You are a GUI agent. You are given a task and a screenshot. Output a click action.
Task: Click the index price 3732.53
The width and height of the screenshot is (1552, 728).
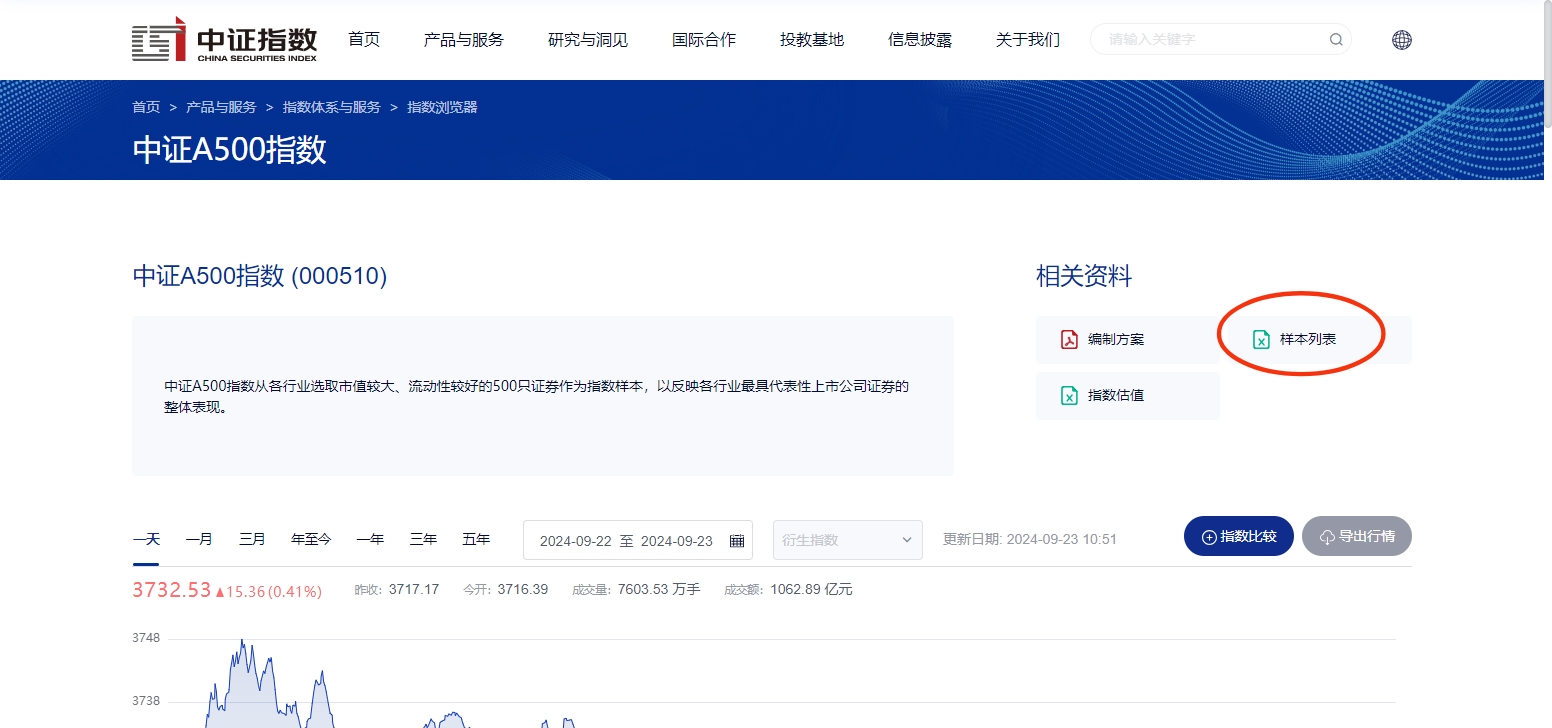coord(171,590)
